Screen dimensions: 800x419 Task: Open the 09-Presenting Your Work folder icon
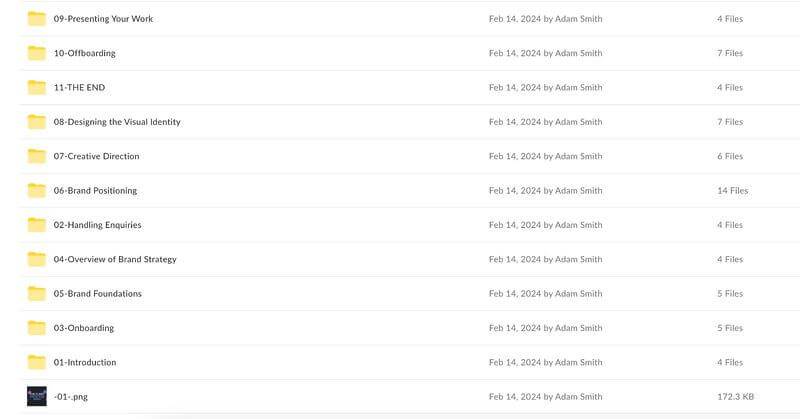click(x=36, y=19)
